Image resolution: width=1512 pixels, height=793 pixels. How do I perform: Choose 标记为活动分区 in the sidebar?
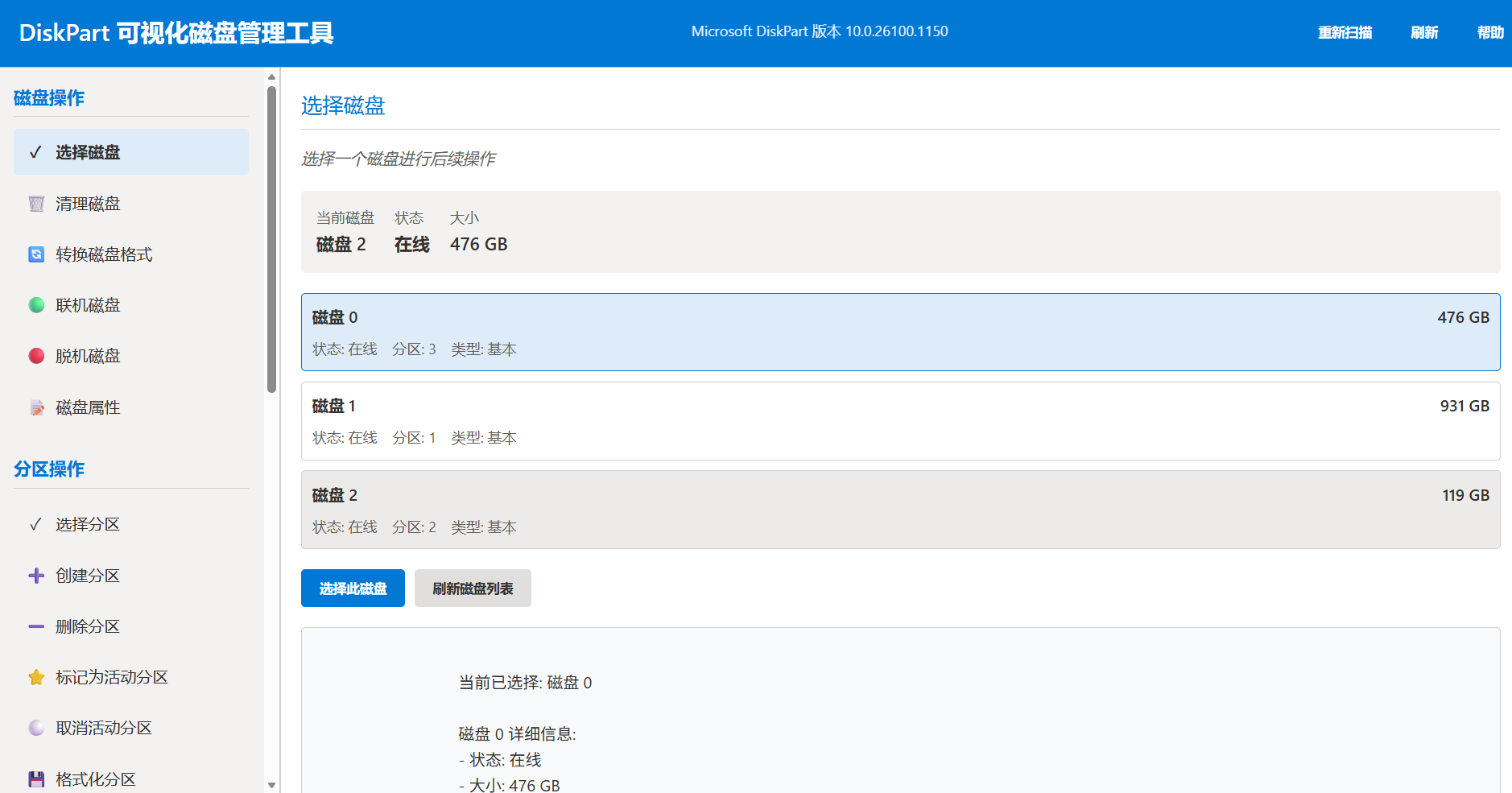[x=131, y=677]
